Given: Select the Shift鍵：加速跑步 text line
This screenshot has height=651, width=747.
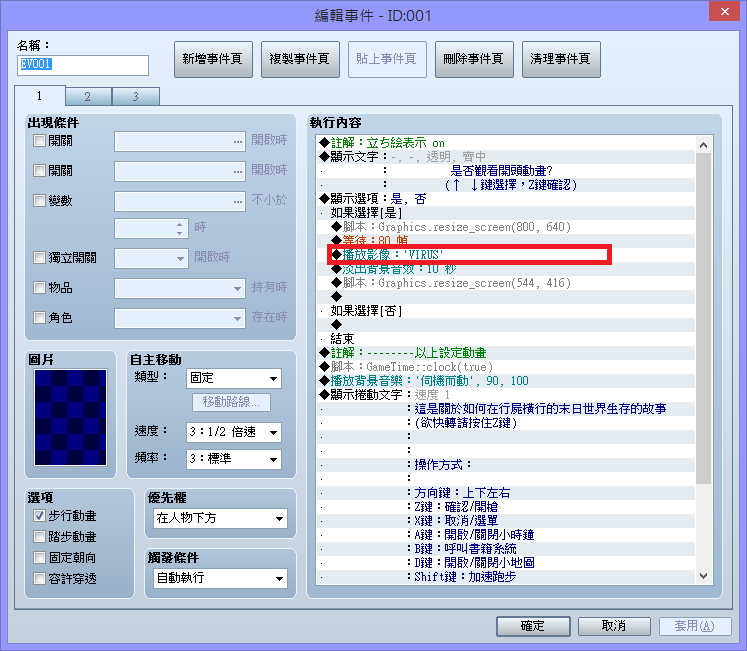Looking at the screenshot, I should click(505, 577).
